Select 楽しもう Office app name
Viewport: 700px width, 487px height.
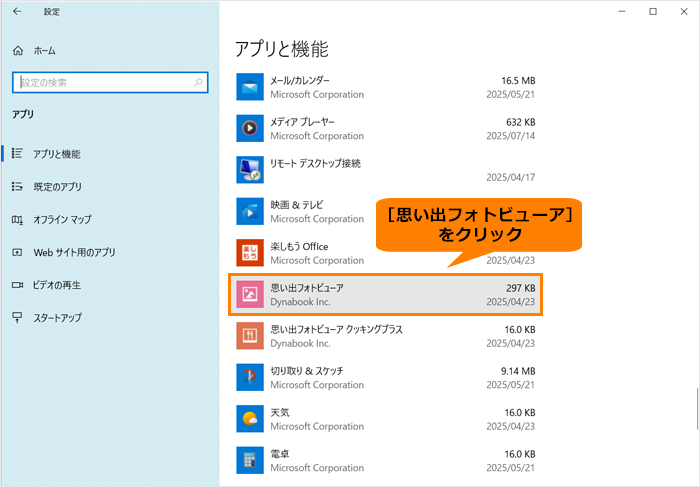[x=299, y=247]
